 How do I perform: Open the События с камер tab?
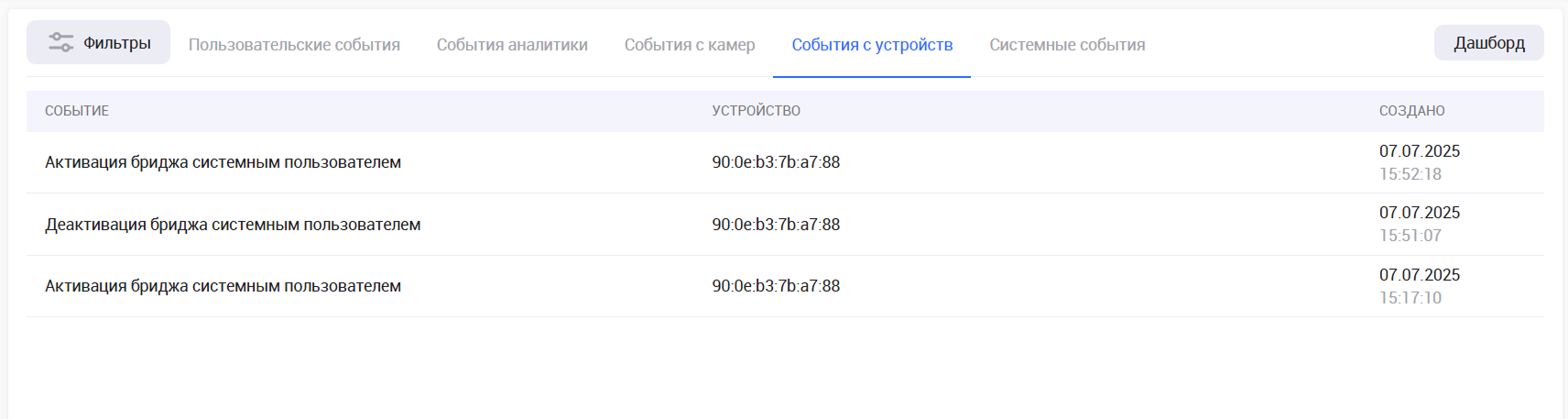click(x=690, y=45)
